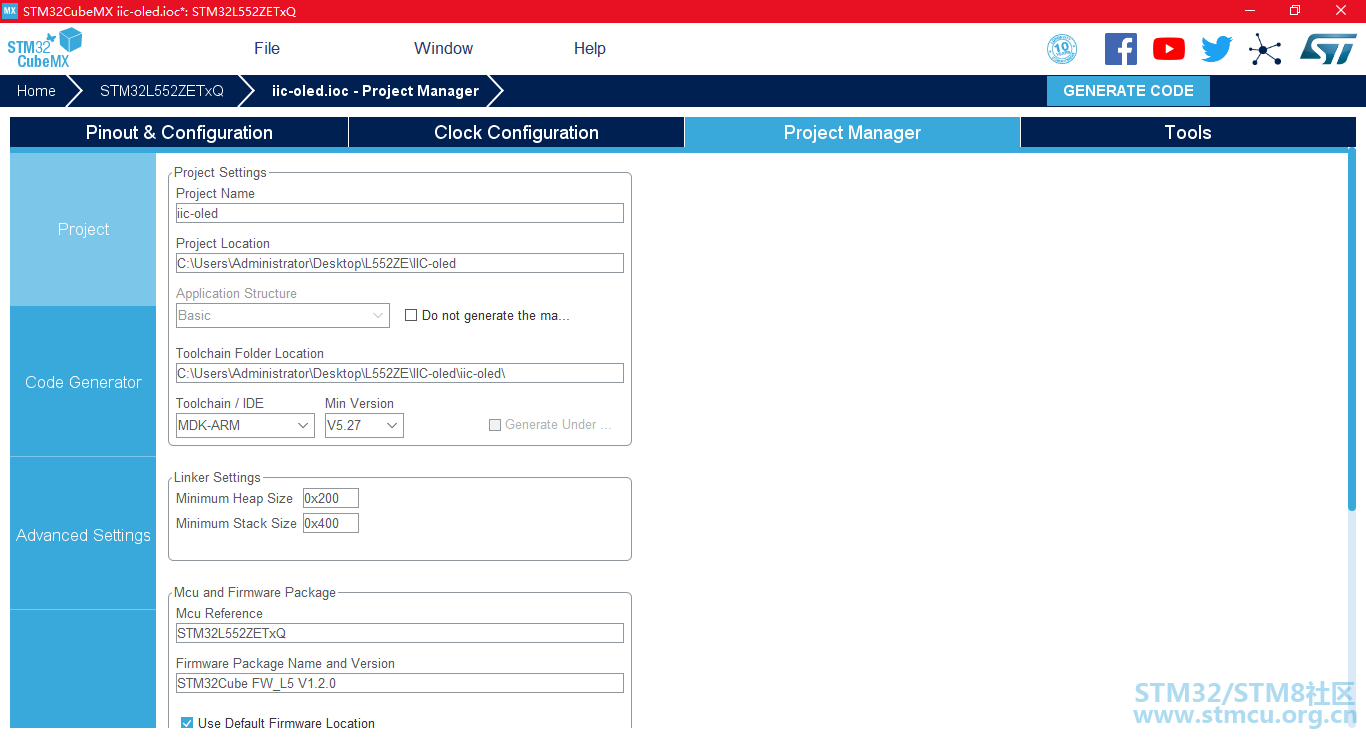The image size is (1366, 738).
Task: Click the Project Location path field
Action: (400, 263)
